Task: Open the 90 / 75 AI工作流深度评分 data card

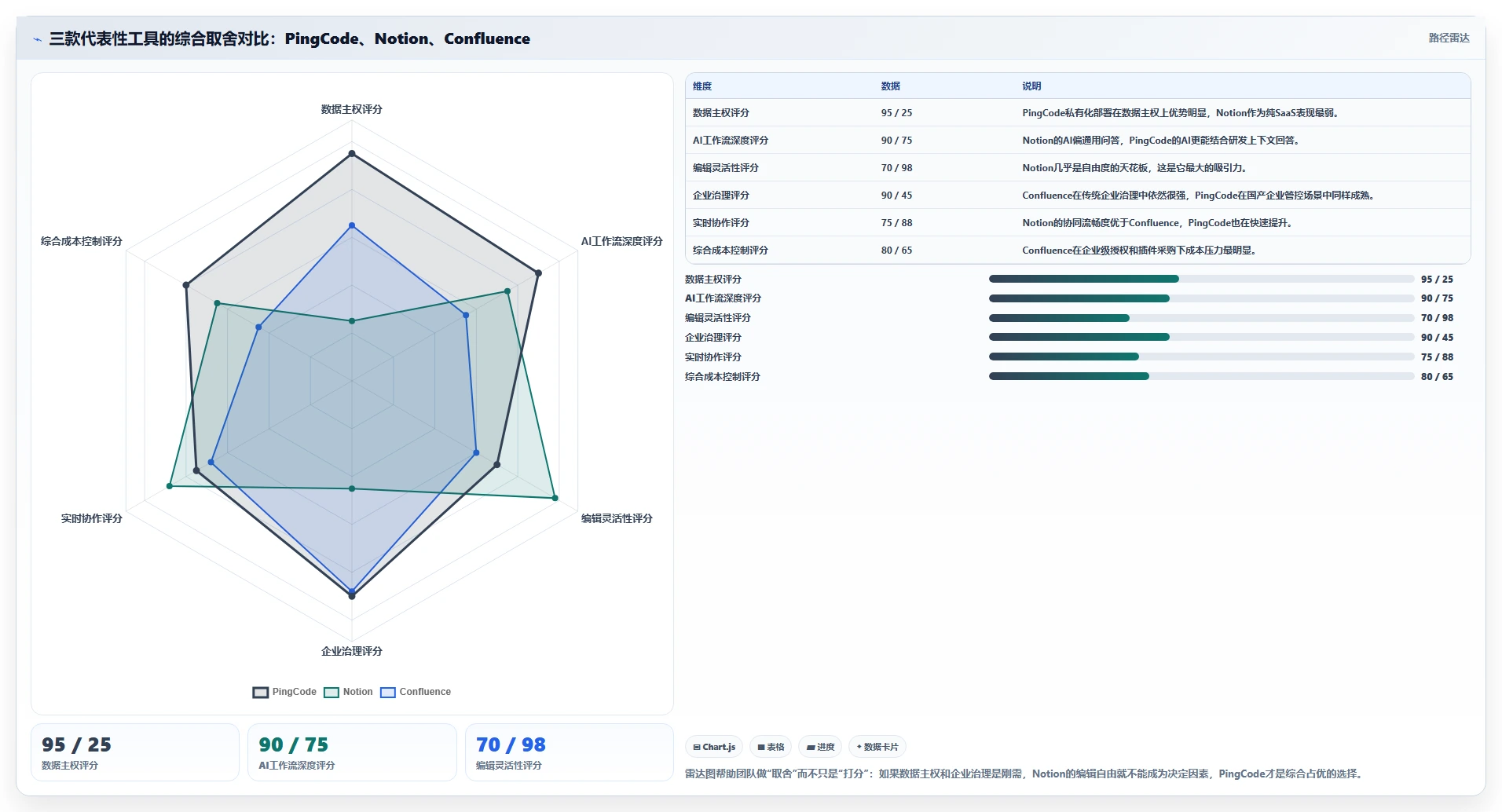Action: point(352,752)
